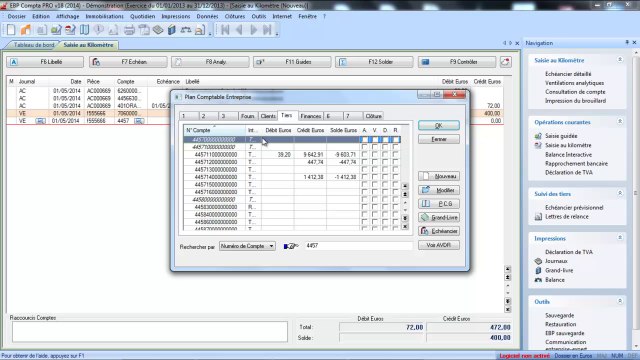Screen dimensions: 640x360
Task: Click journal lookup icon beside VE in last row
Action: click(40, 121)
